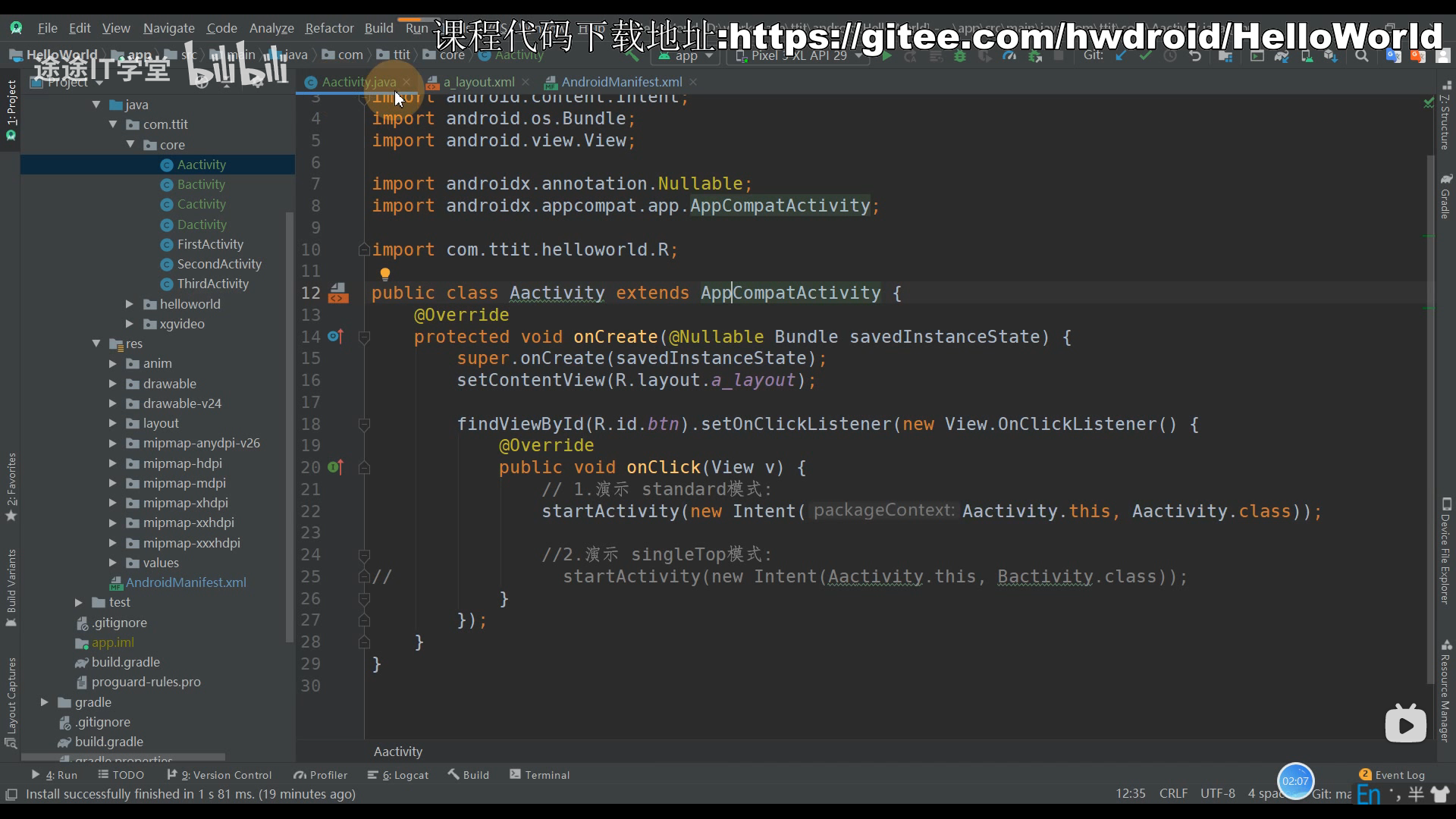Click the Make Project hammer icon
Viewport: 1456px width, 819px height.
coord(632,56)
